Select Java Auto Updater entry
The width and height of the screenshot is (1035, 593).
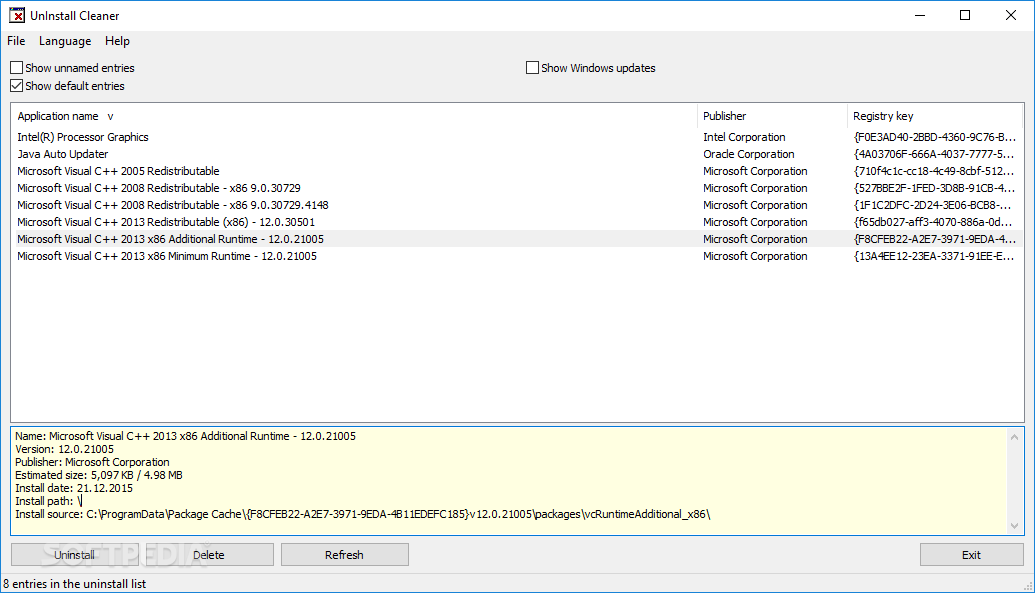(63, 154)
